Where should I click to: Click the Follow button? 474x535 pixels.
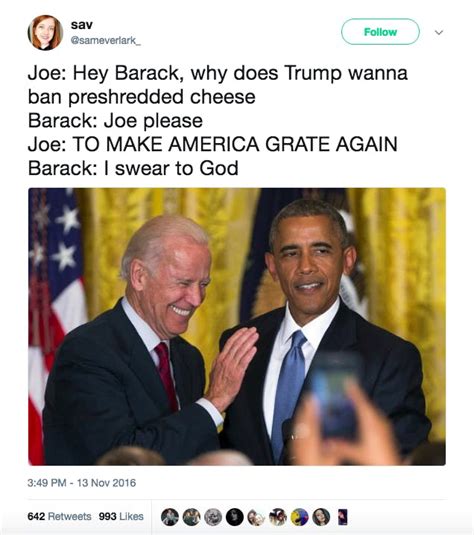click(x=380, y=32)
